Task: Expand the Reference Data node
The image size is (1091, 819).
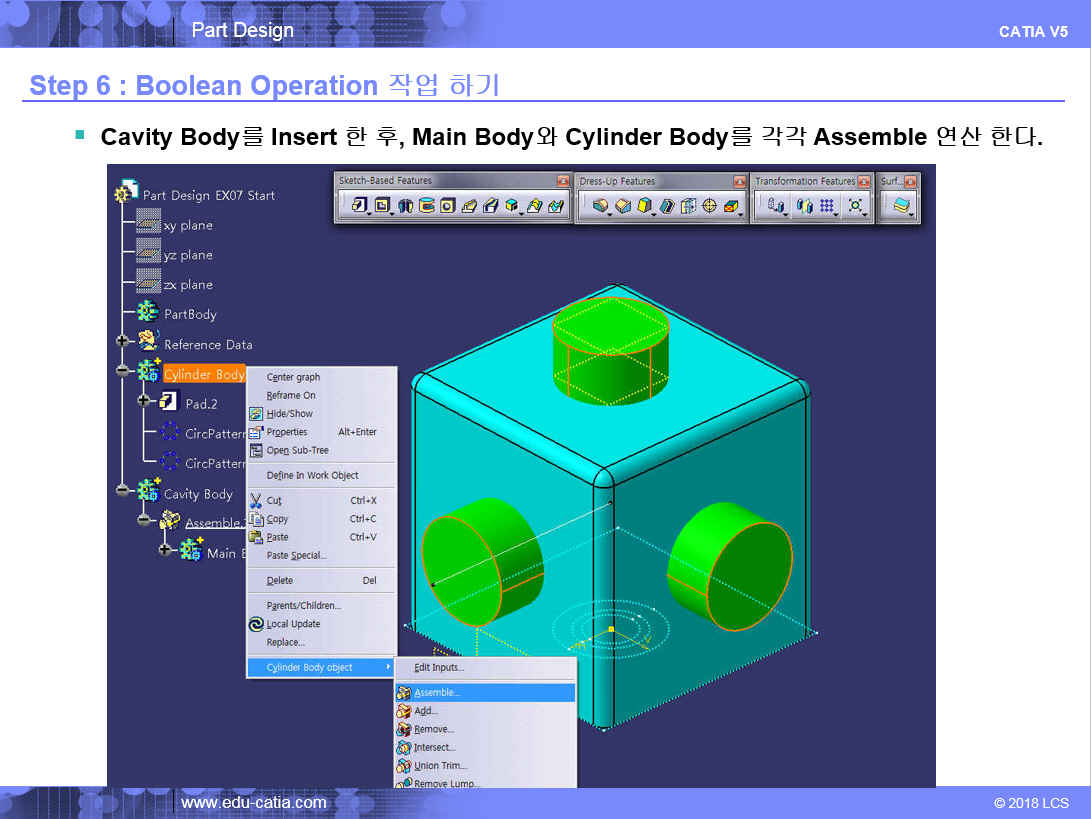Action: [x=123, y=342]
